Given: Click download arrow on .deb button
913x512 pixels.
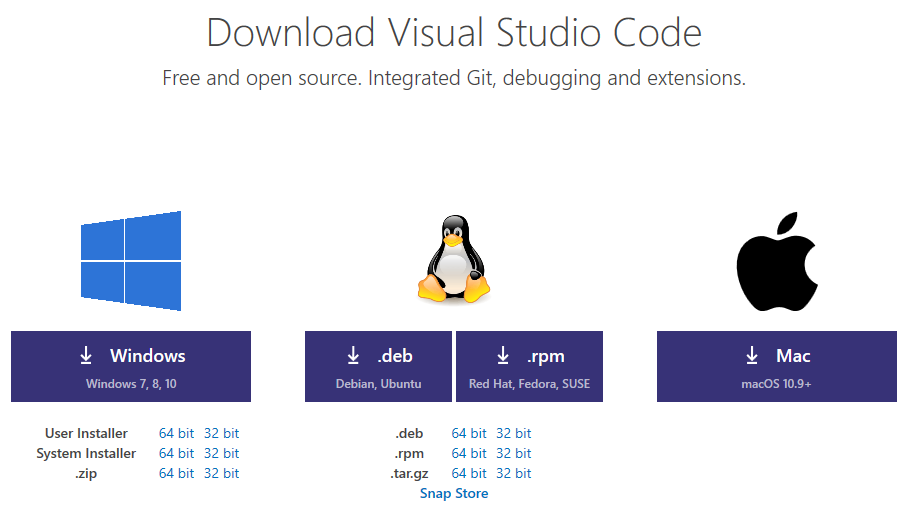Looking at the screenshot, I should coord(353,355).
